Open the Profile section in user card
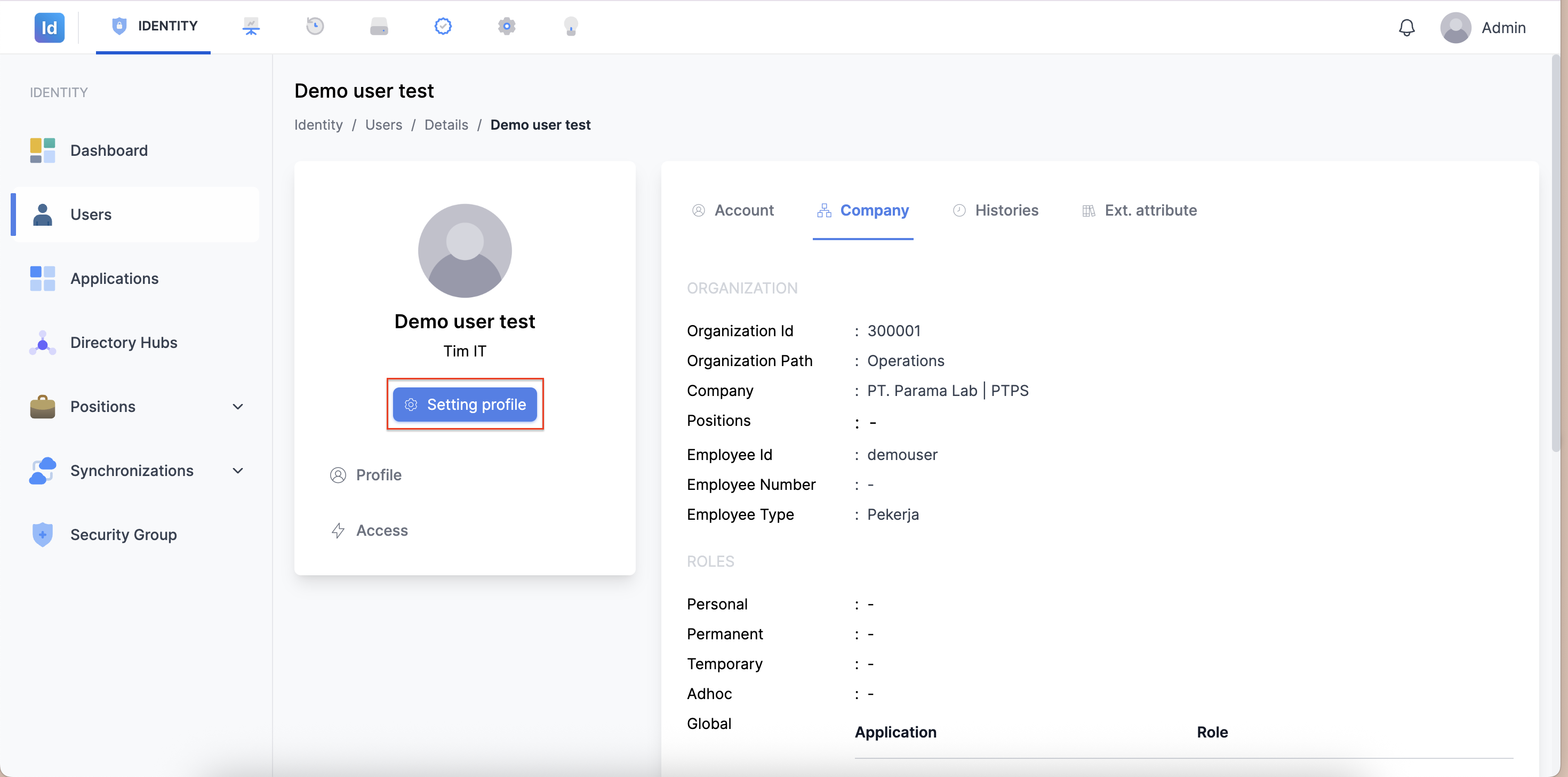This screenshot has height=777, width=1568. pyautogui.click(x=365, y=475)
